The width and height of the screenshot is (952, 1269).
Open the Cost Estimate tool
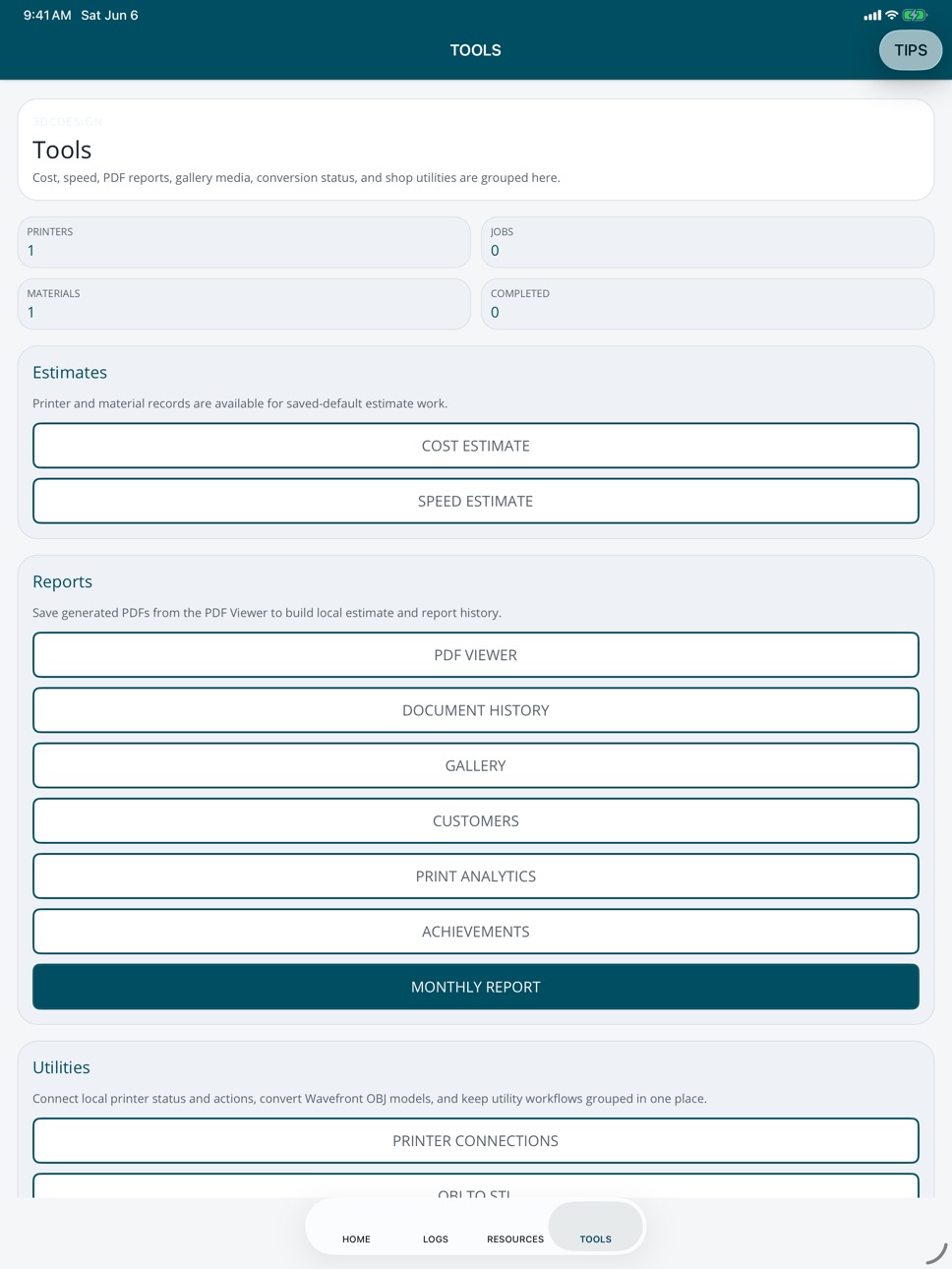pos(476,446)
